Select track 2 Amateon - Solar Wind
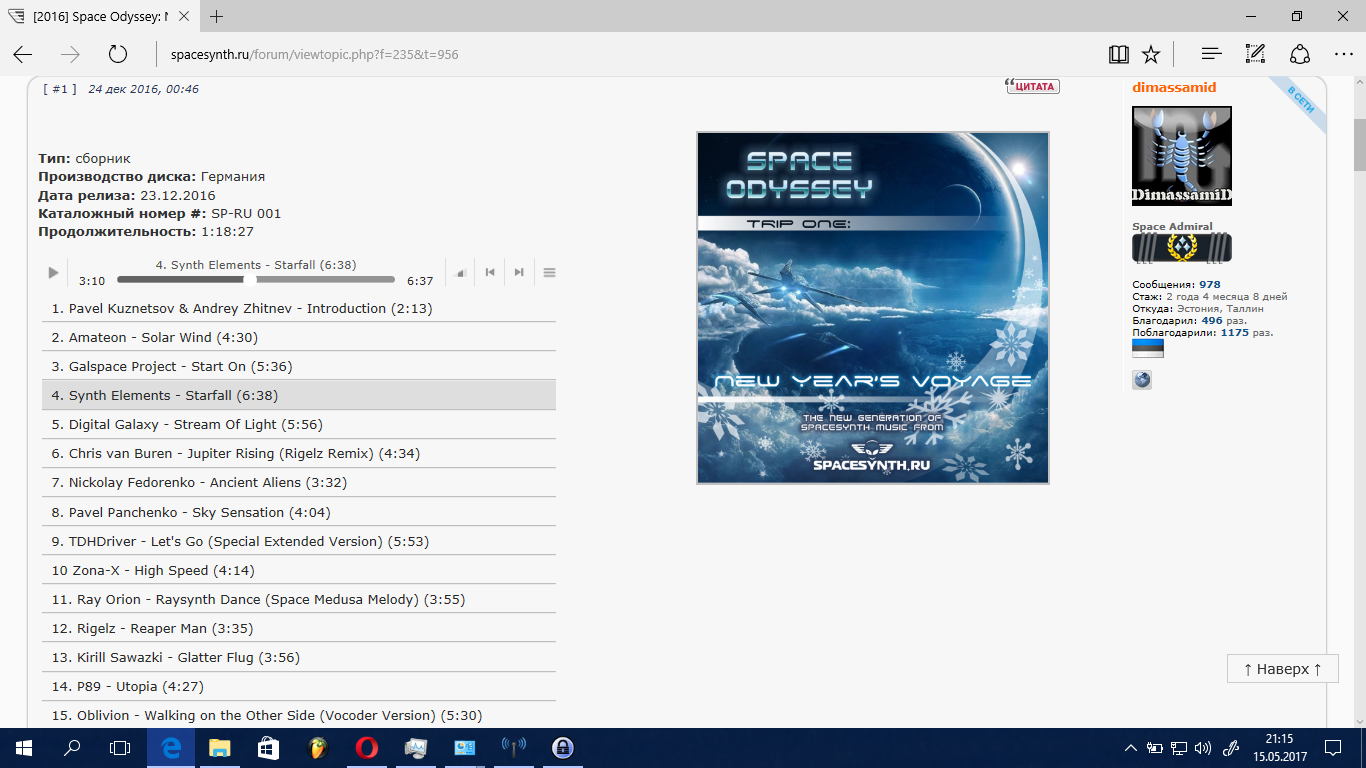Viewport: 1366px width, 768px height. [299, 337]
